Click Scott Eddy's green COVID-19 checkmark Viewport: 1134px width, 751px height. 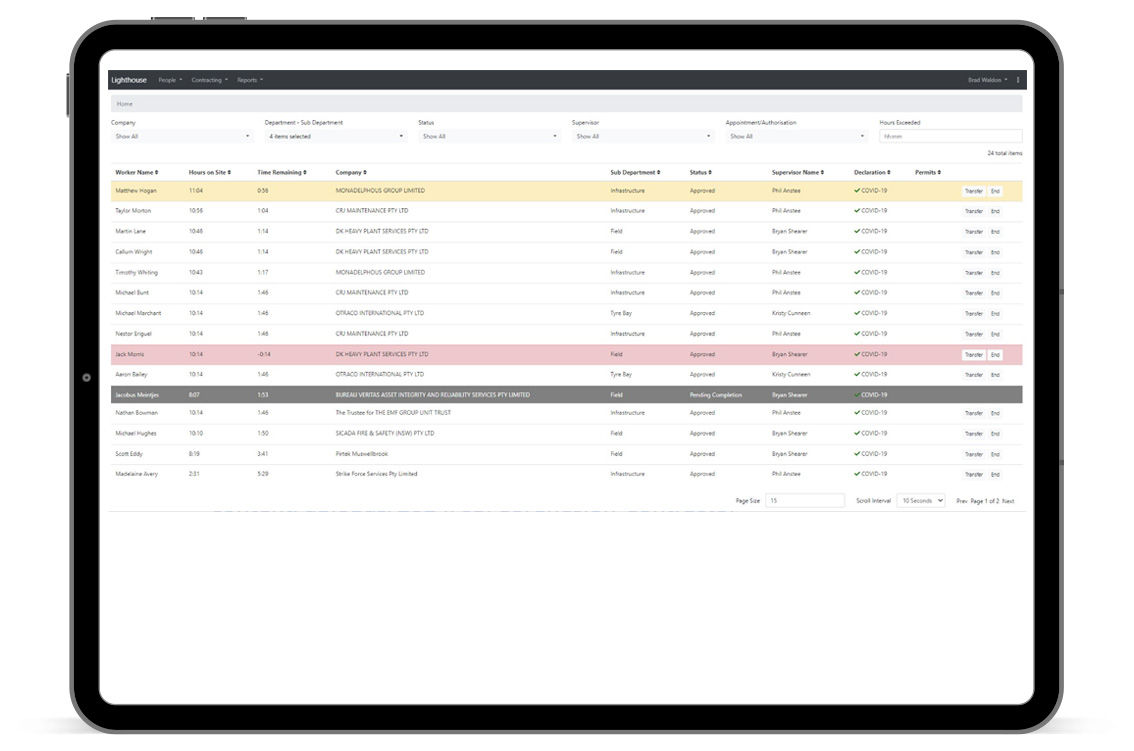point(857,454)
